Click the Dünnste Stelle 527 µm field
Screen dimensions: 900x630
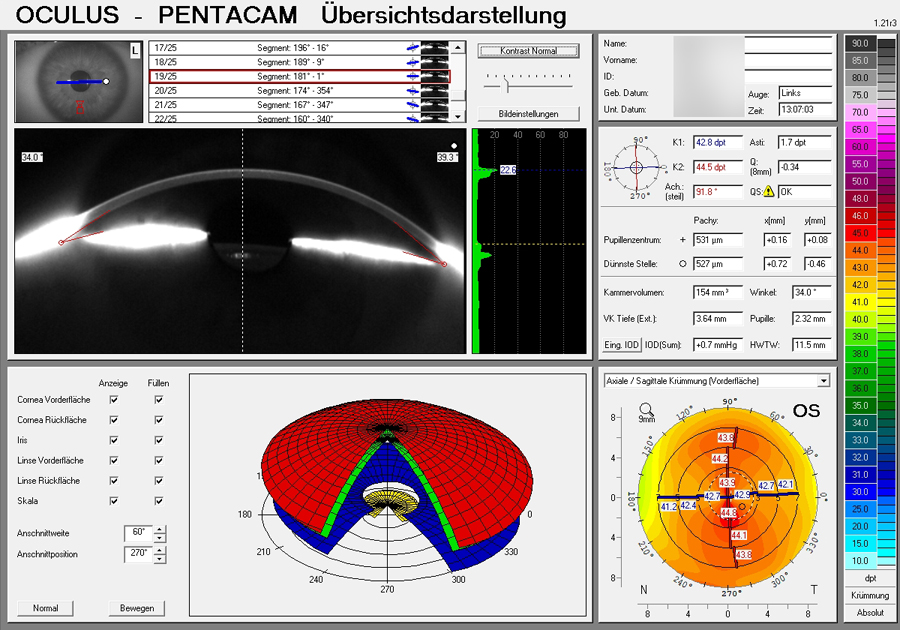coord(718,264)
